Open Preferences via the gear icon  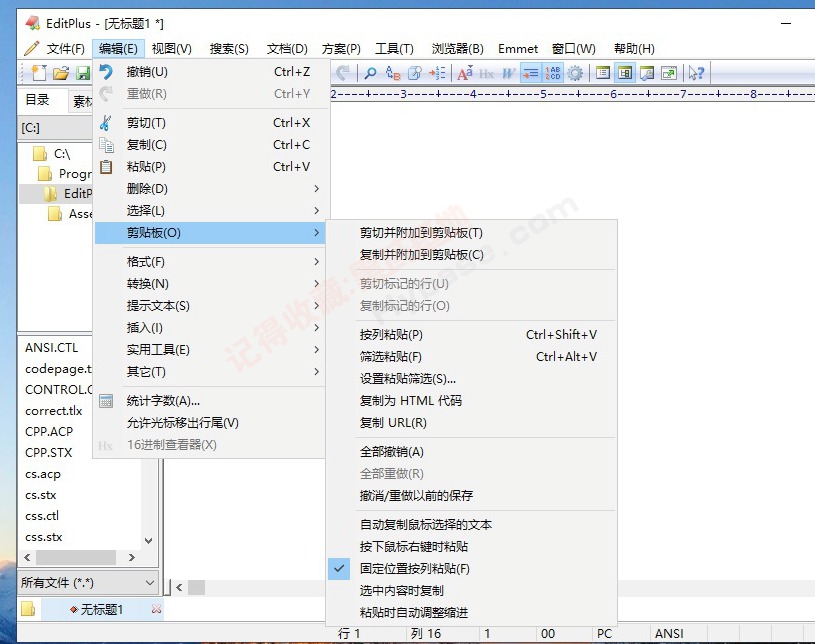(x=575, y=73)
